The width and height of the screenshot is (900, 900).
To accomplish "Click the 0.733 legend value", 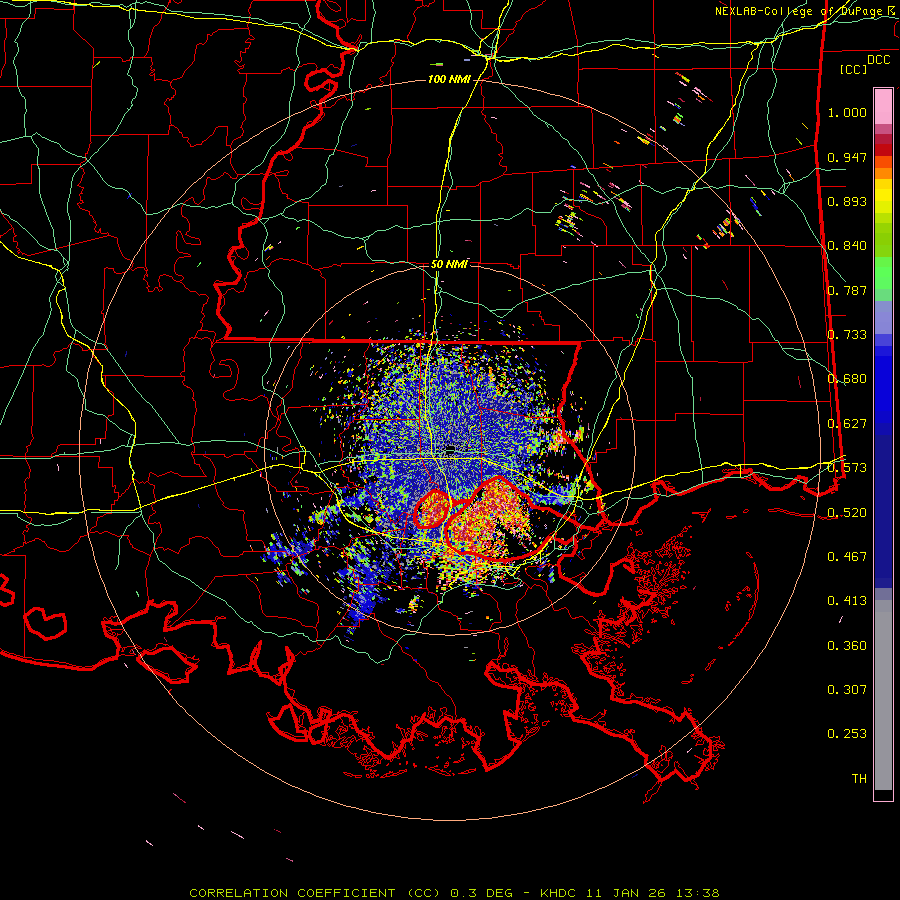I will click(x=847, y=335).
